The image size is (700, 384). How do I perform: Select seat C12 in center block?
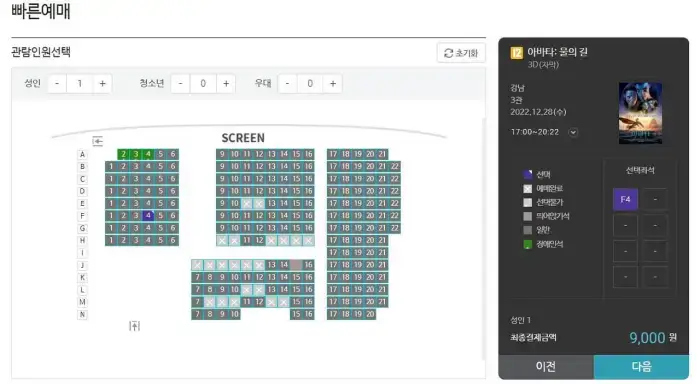(x=259, y=179)
